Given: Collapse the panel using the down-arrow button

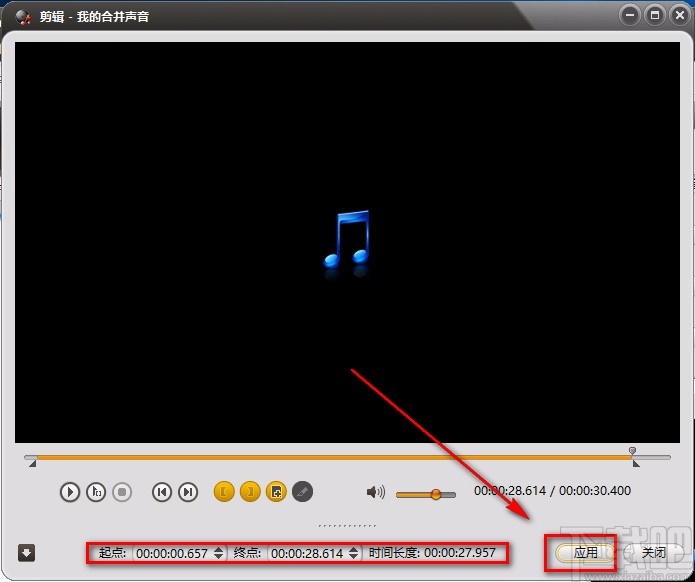Looking at the screenshot, I should (26, 553).
